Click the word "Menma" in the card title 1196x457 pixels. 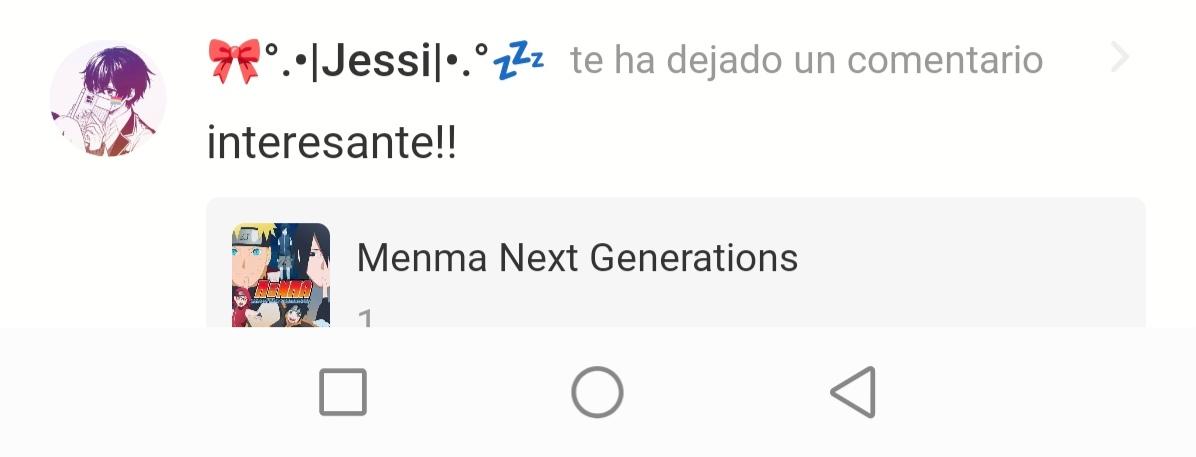coord(422,258)
